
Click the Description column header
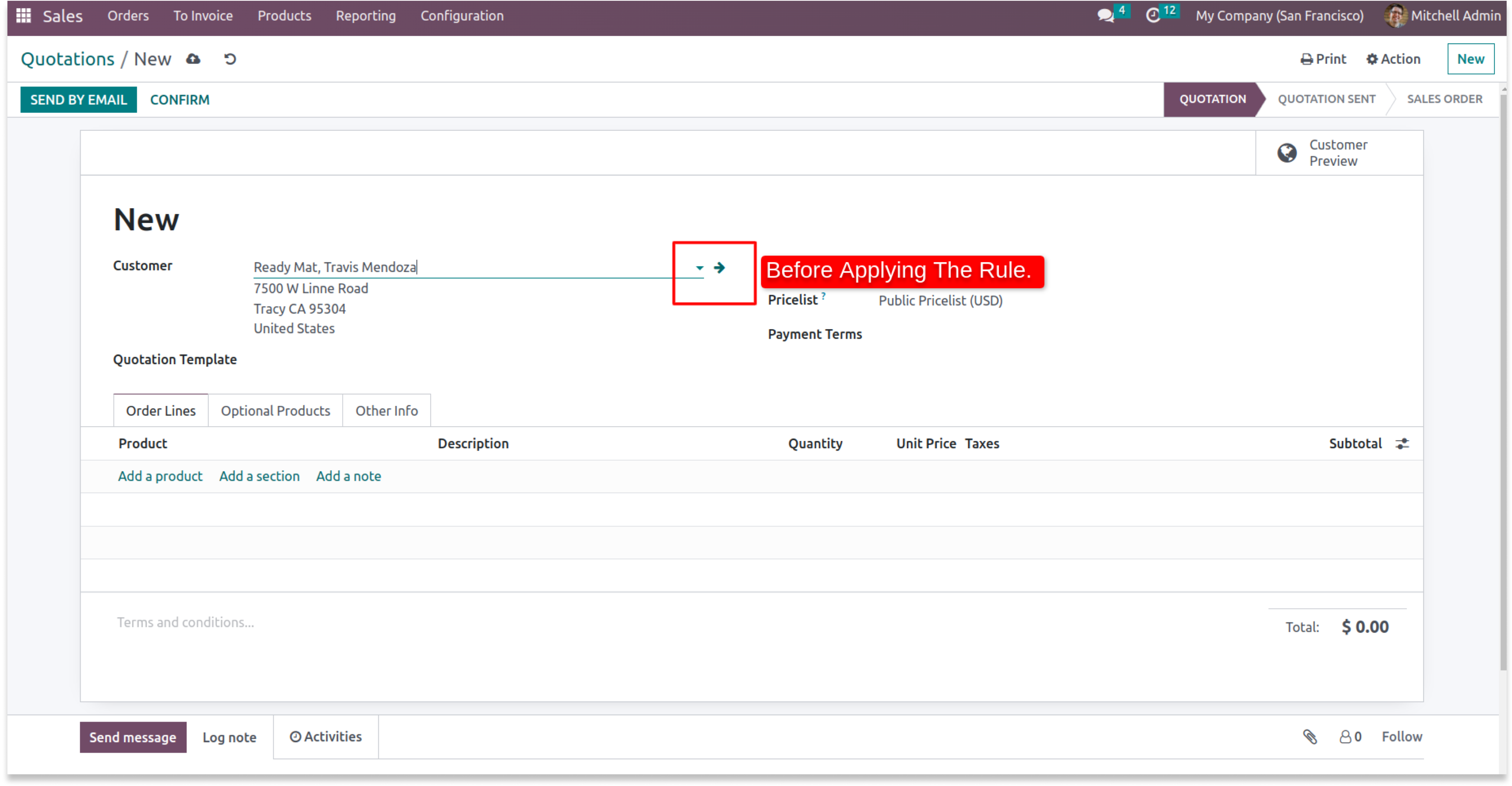(473, 444)
